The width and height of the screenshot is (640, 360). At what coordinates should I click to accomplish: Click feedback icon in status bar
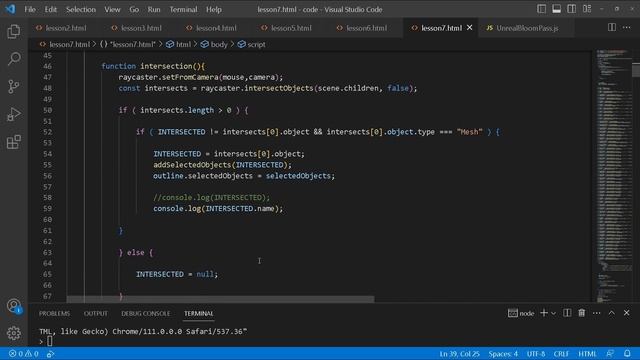610,353
